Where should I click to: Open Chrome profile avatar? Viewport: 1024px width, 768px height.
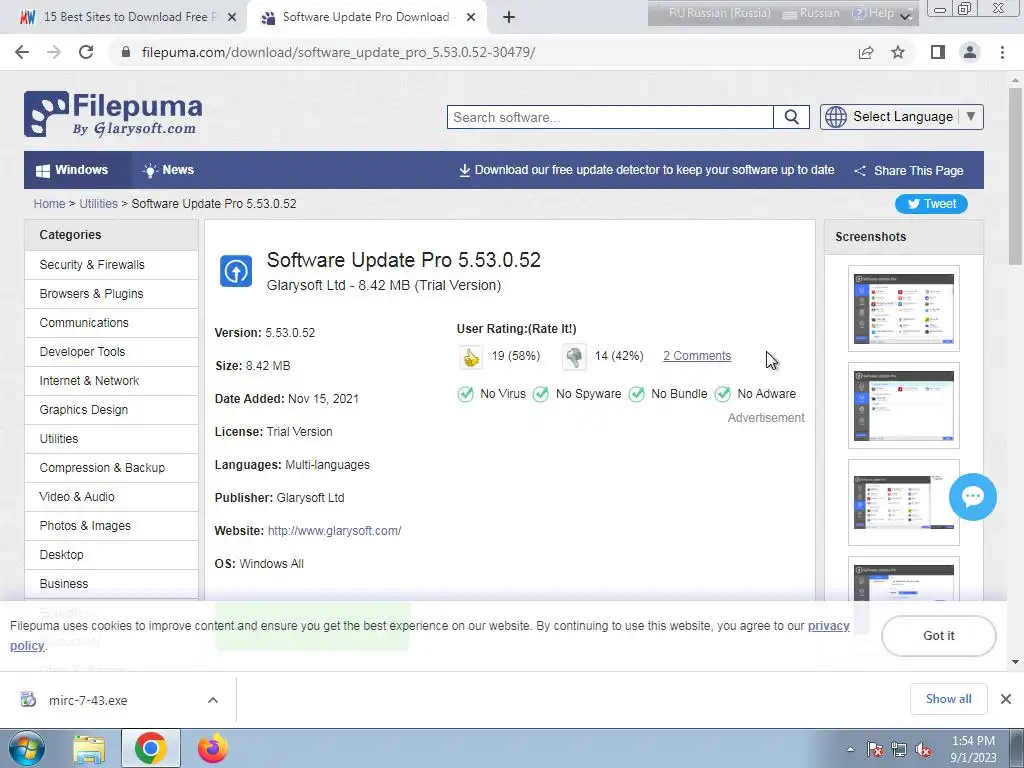(970, 52)
